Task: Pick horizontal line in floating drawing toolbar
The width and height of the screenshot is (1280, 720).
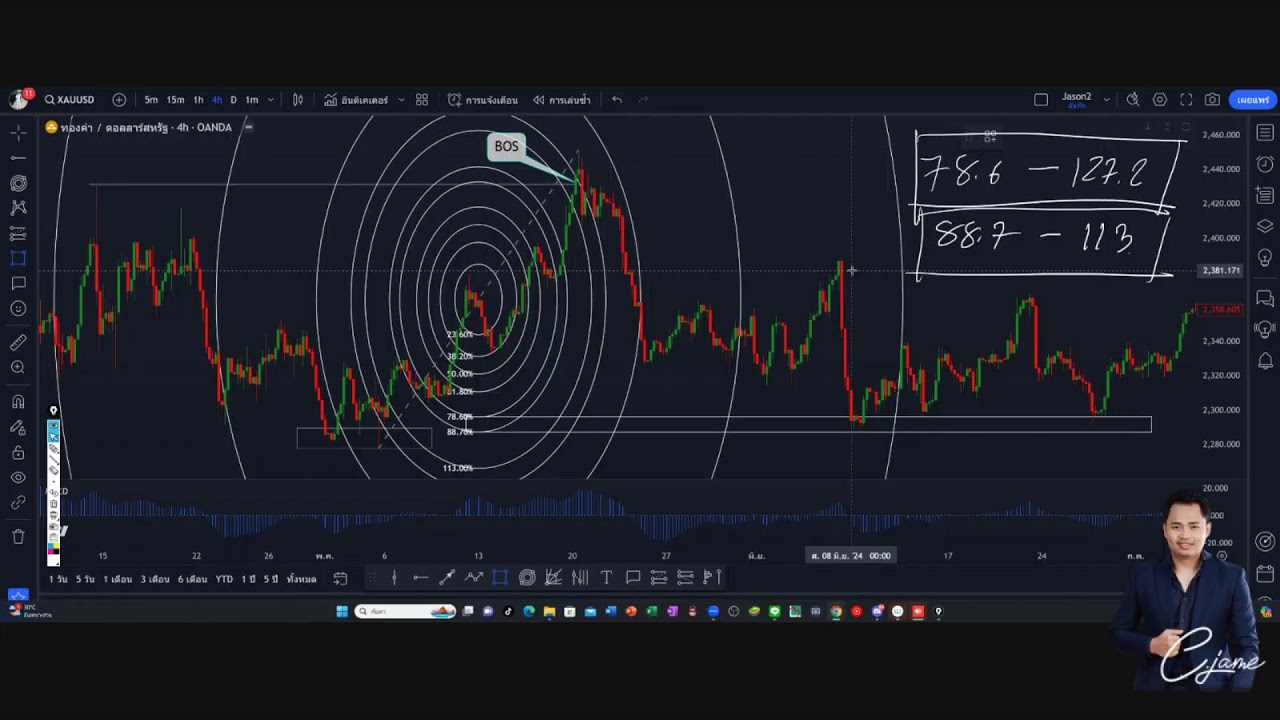Action: tap(420, 577)
